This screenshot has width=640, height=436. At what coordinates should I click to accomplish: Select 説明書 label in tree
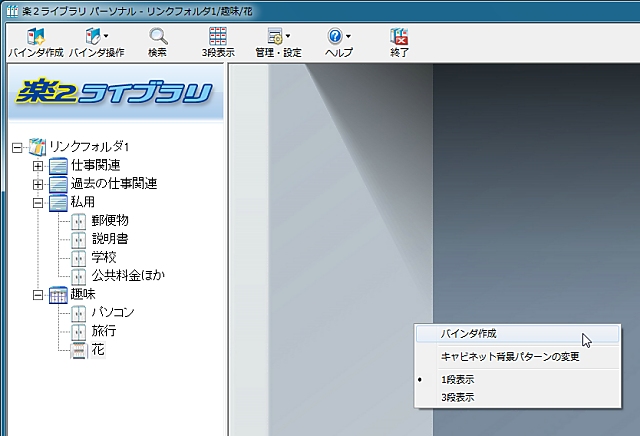coord(110,239)
